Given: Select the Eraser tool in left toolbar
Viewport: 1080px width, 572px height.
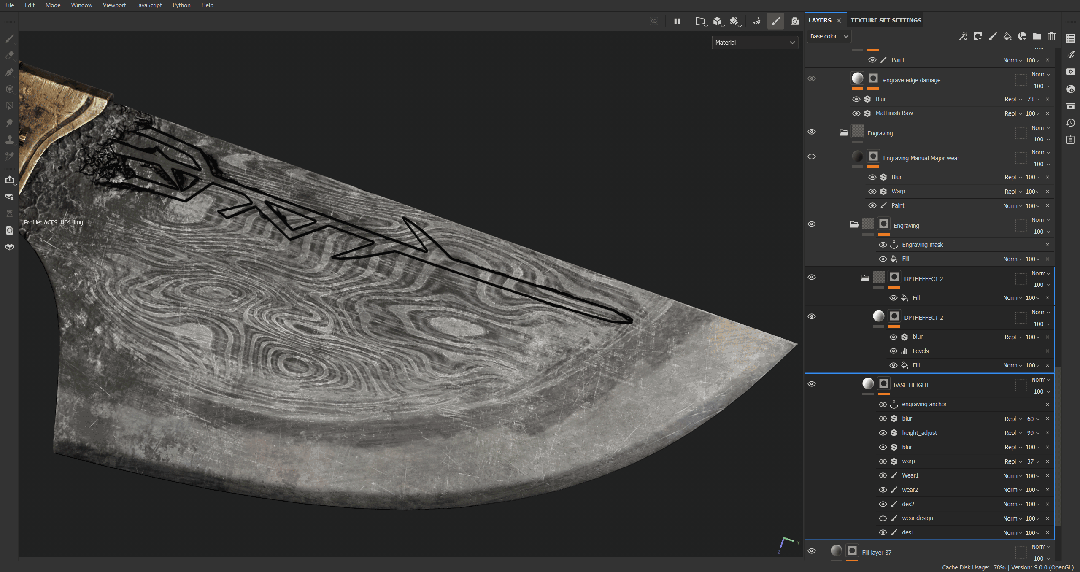Looking at the screenshot, I should pos(10,55).
